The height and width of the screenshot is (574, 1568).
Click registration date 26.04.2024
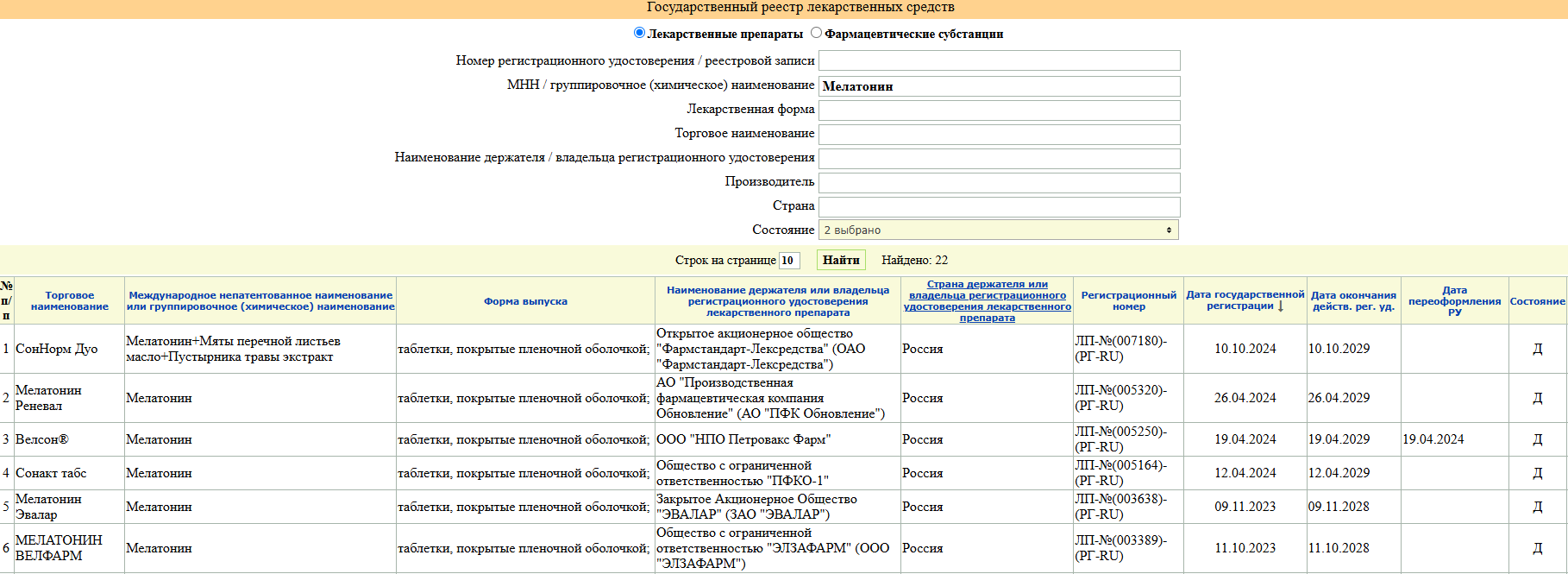pyautogui.click(x=1245, y=398)
